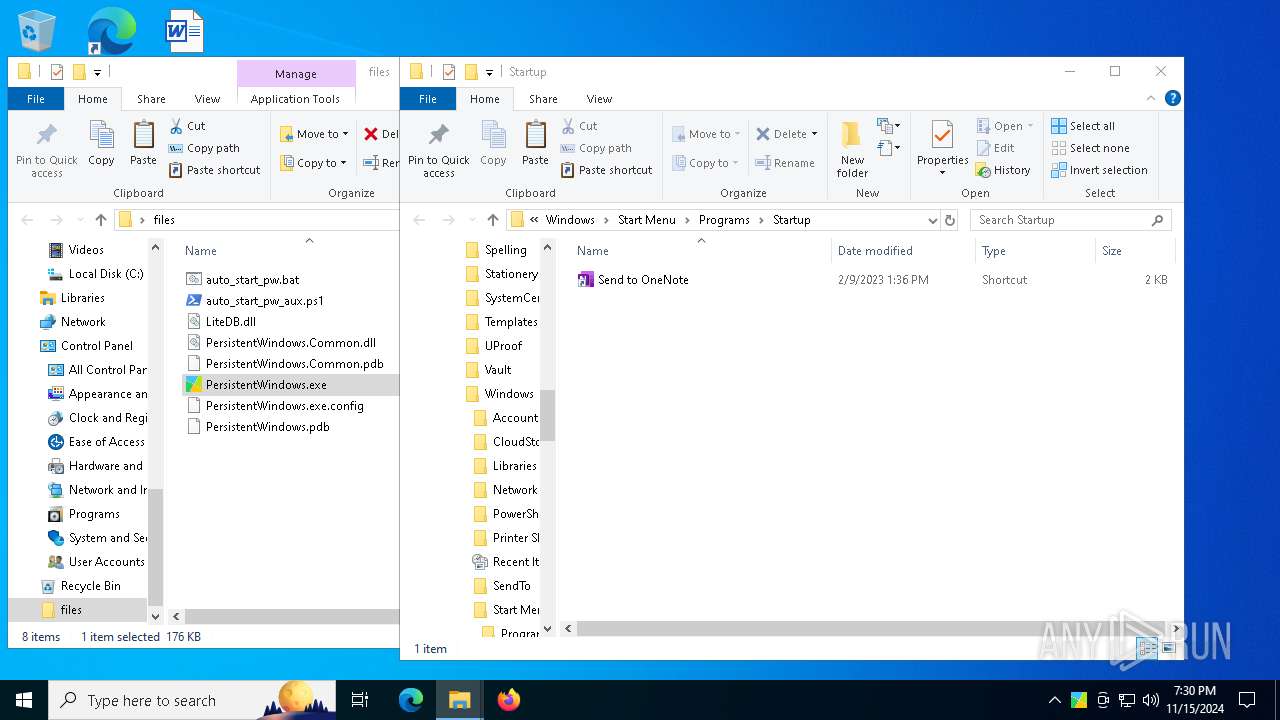
Task: Click New folder icon in Startup window
Action: pos(852,134)
